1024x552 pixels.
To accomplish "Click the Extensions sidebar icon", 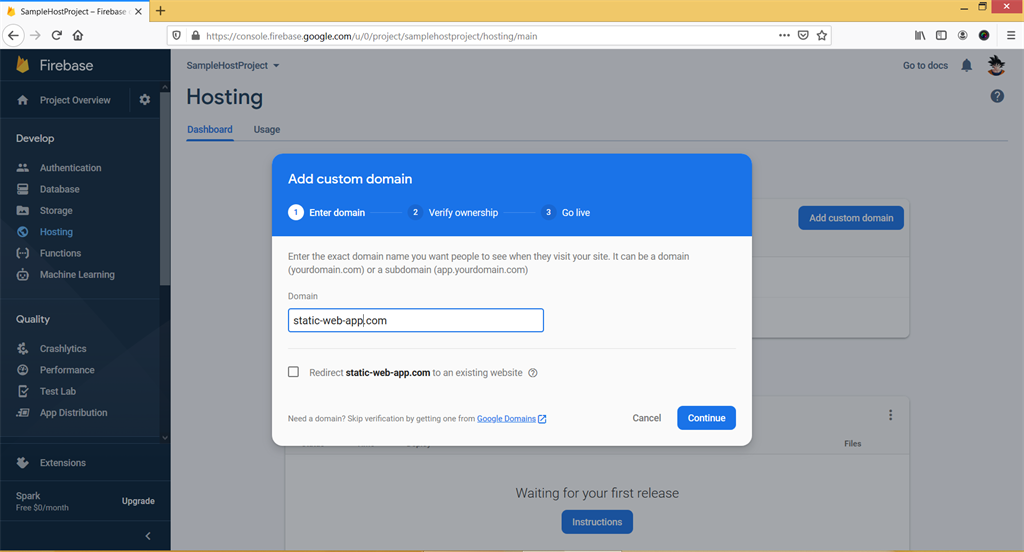I will pyautogui.click(x=23, y=463).
